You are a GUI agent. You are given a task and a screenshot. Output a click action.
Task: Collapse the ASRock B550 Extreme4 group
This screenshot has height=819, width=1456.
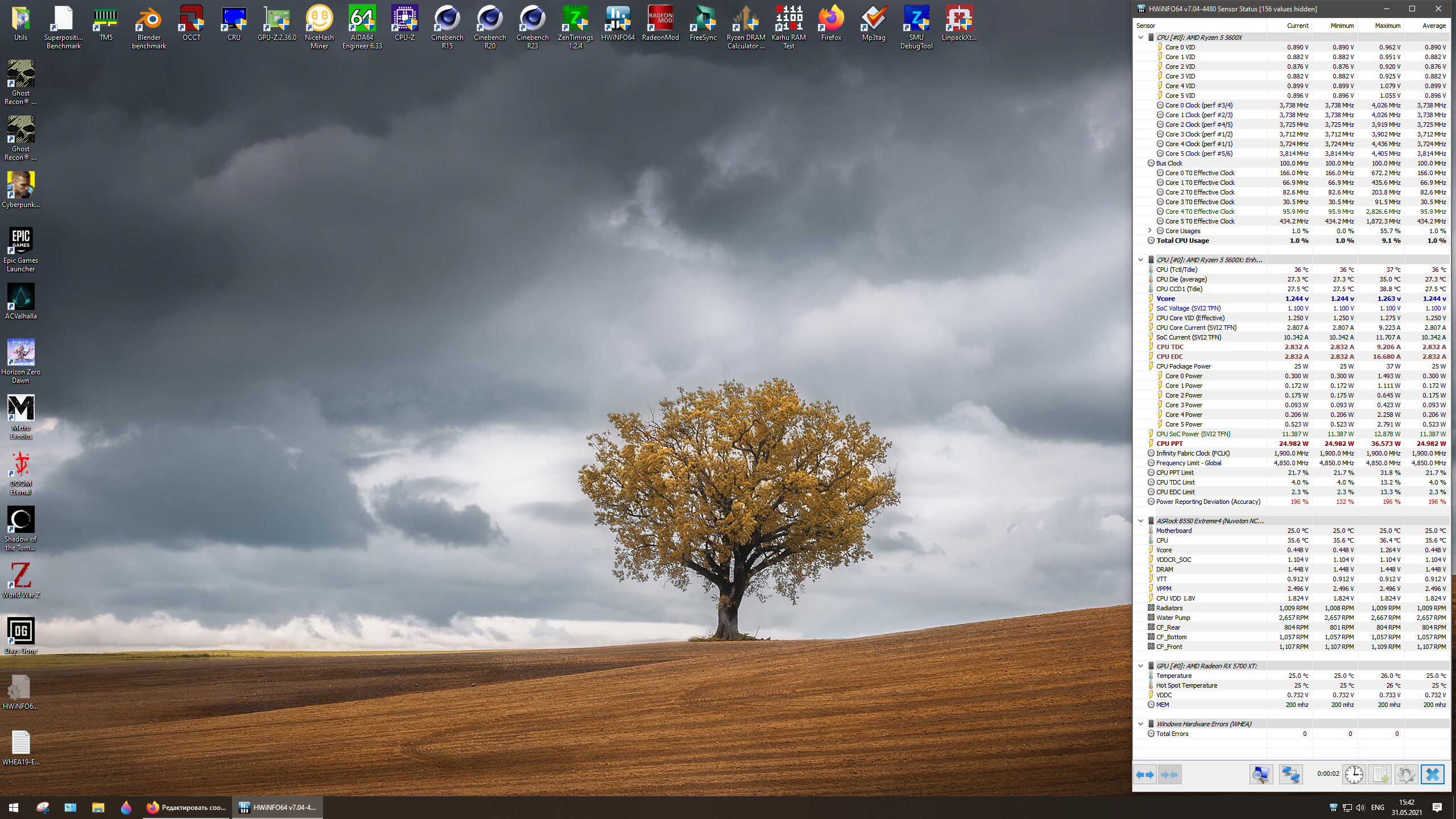pos(1140,521)
